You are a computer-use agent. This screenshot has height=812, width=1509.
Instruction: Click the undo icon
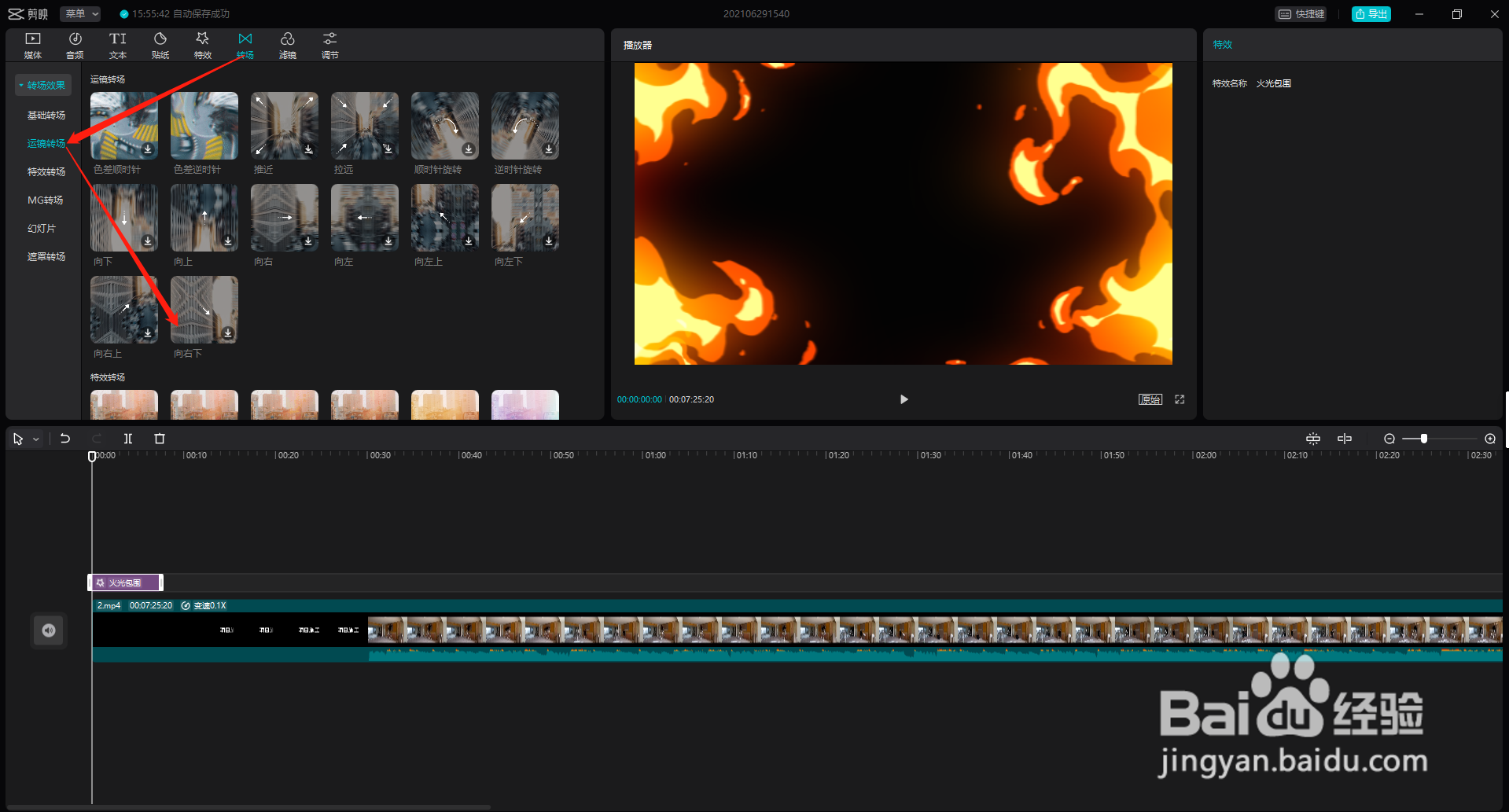(x=65, y=439)
